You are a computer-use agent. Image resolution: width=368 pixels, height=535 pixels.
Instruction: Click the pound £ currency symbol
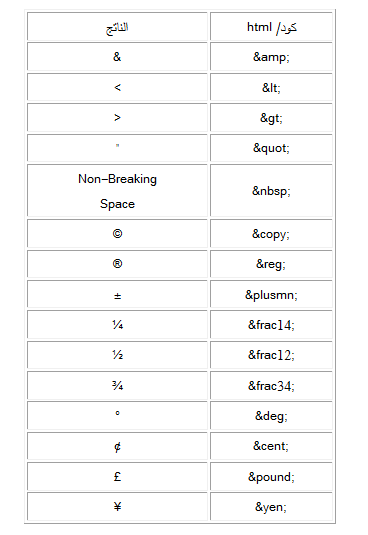(x=117, y=476)
